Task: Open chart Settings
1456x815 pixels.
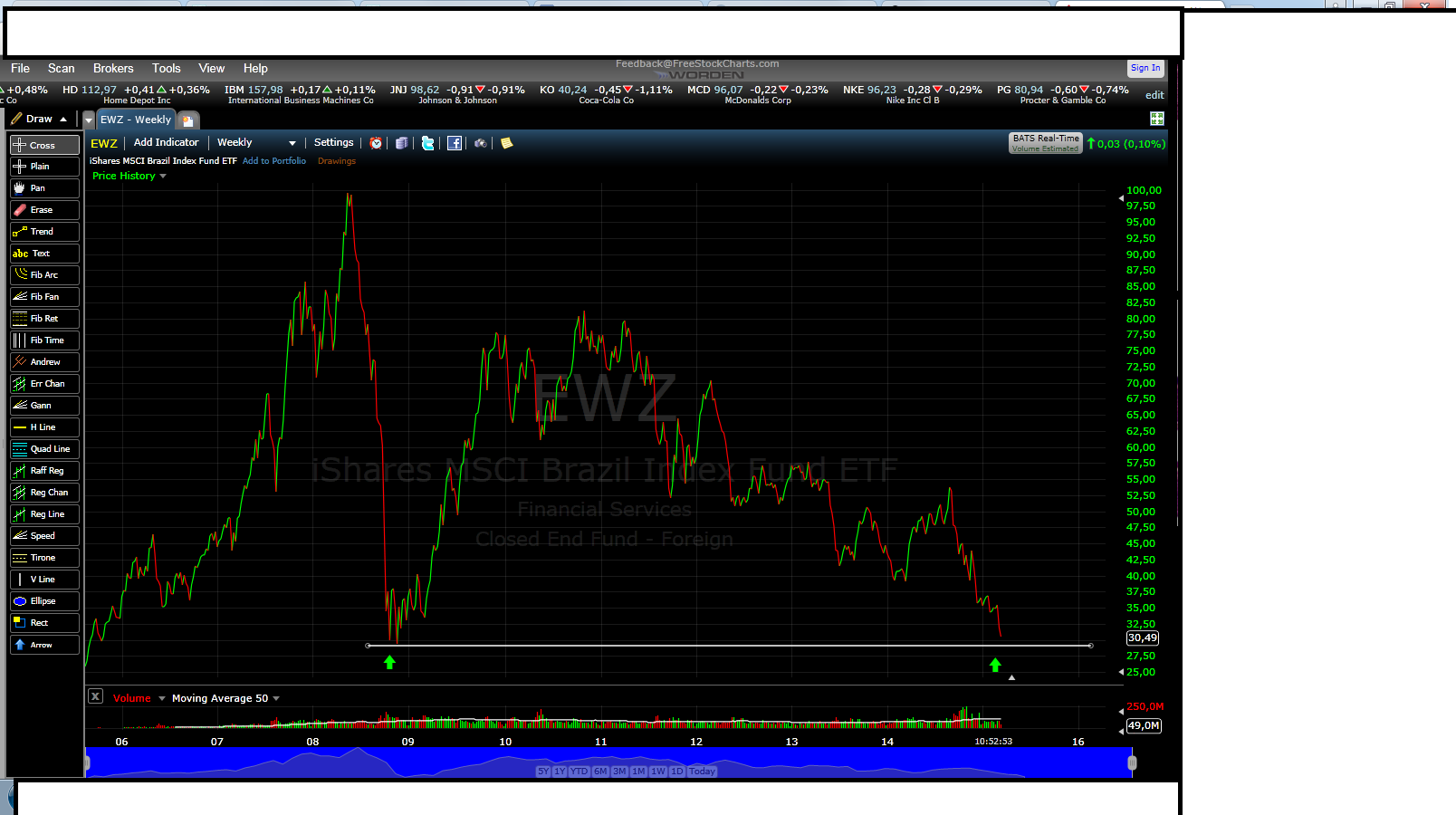Action: pos(334,142)
